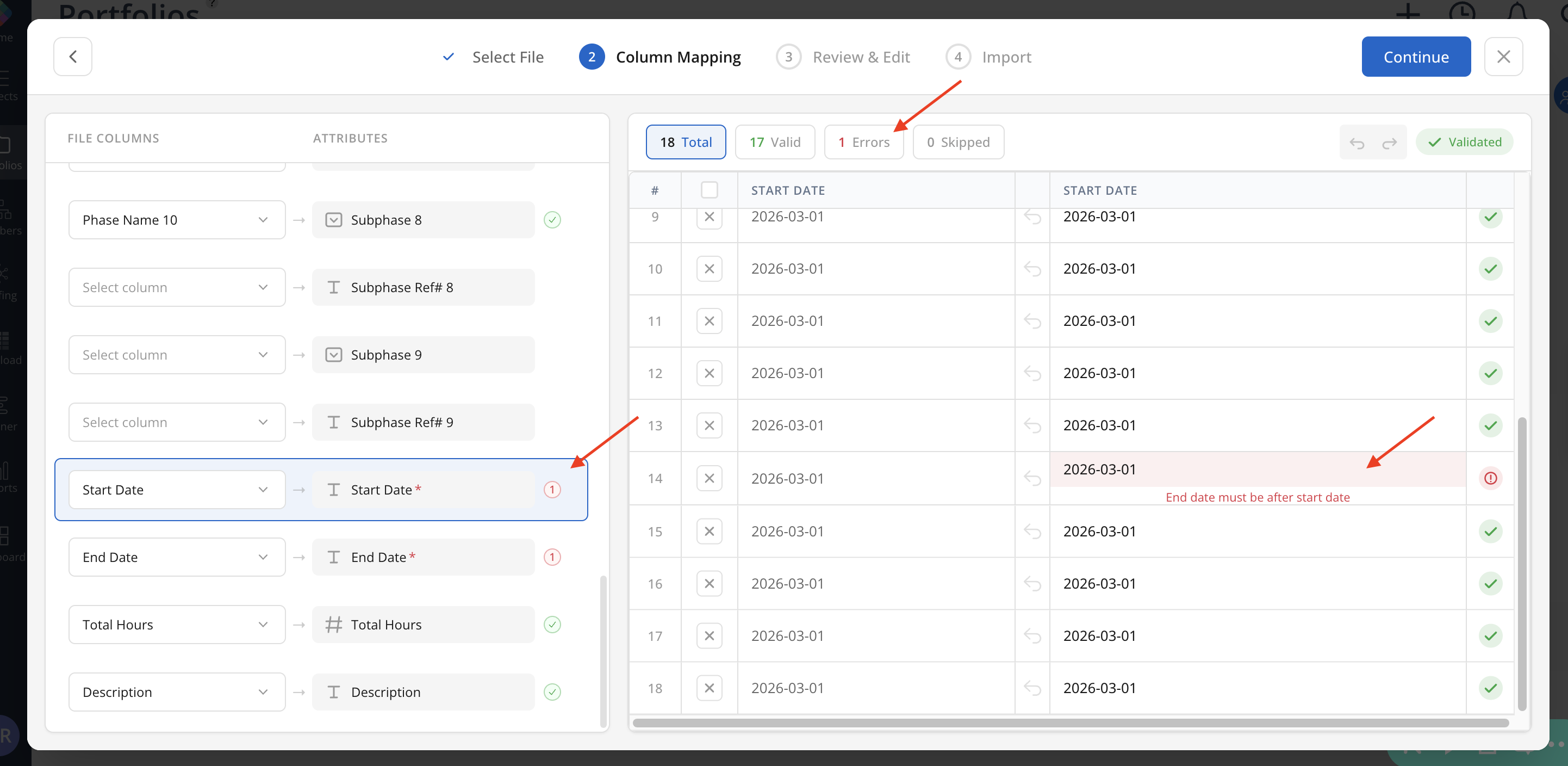The width and height of the screenshot is (1568, 766).
Task: Click revert arrow icon on row 12
Action: (1032, 373)
